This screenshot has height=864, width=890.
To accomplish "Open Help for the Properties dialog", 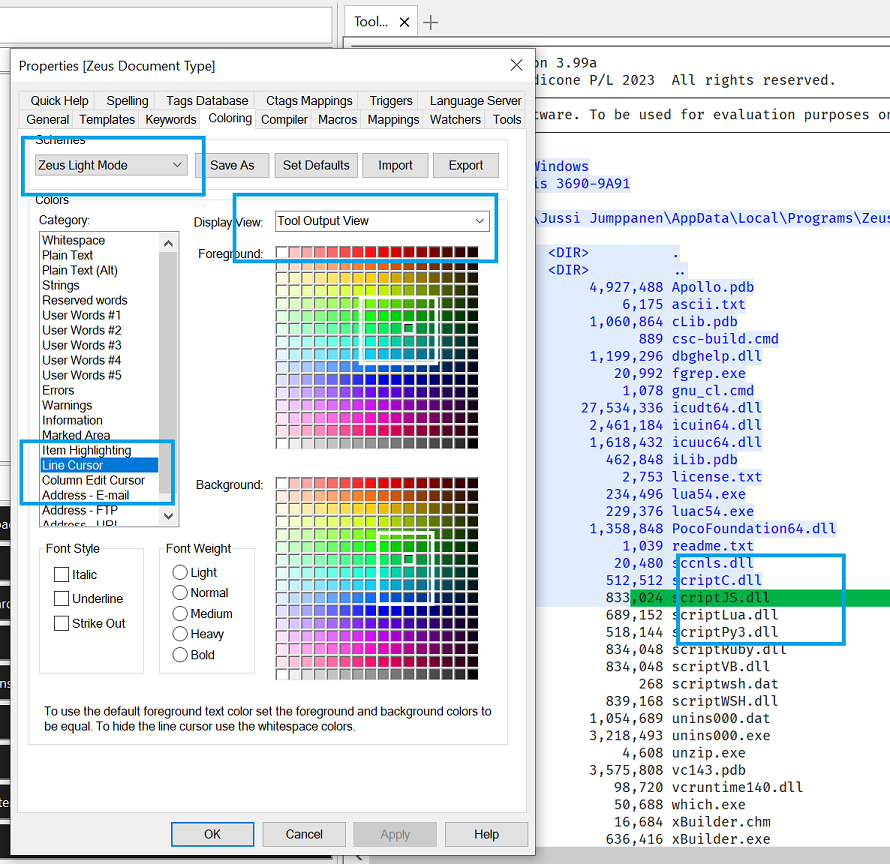I will pyautogui.click(x=486, y=834).
